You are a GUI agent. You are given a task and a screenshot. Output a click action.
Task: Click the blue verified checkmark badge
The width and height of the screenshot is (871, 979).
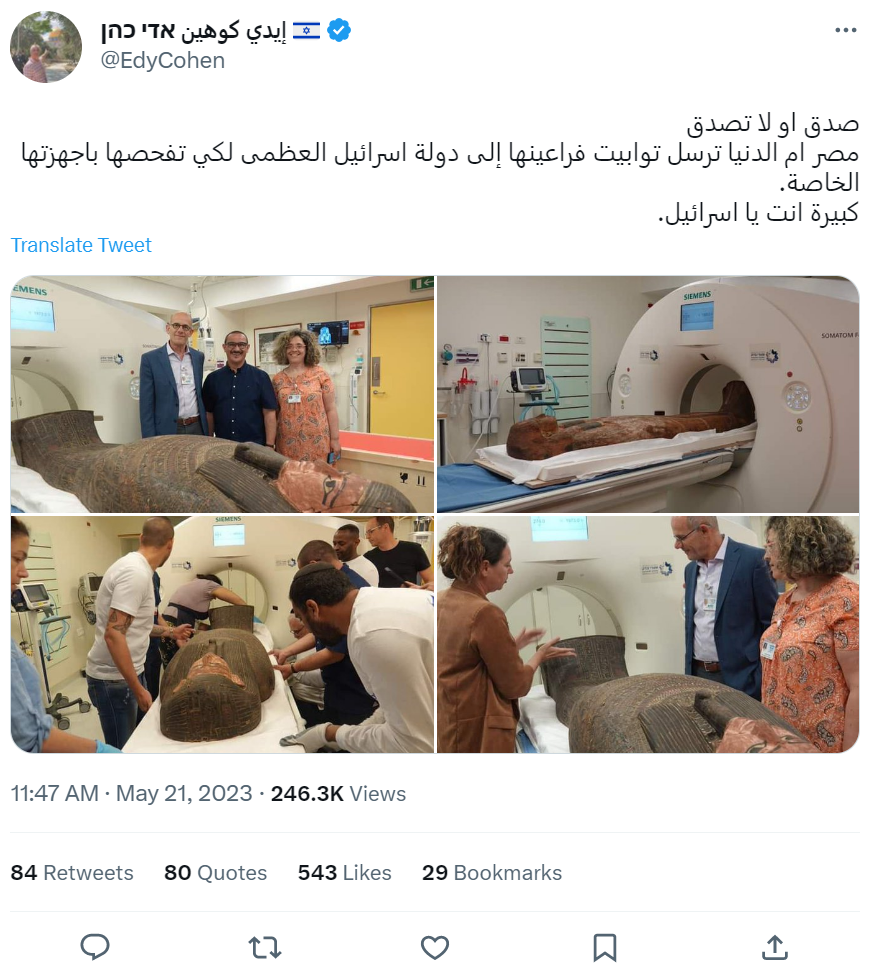(x=338, y=30)
